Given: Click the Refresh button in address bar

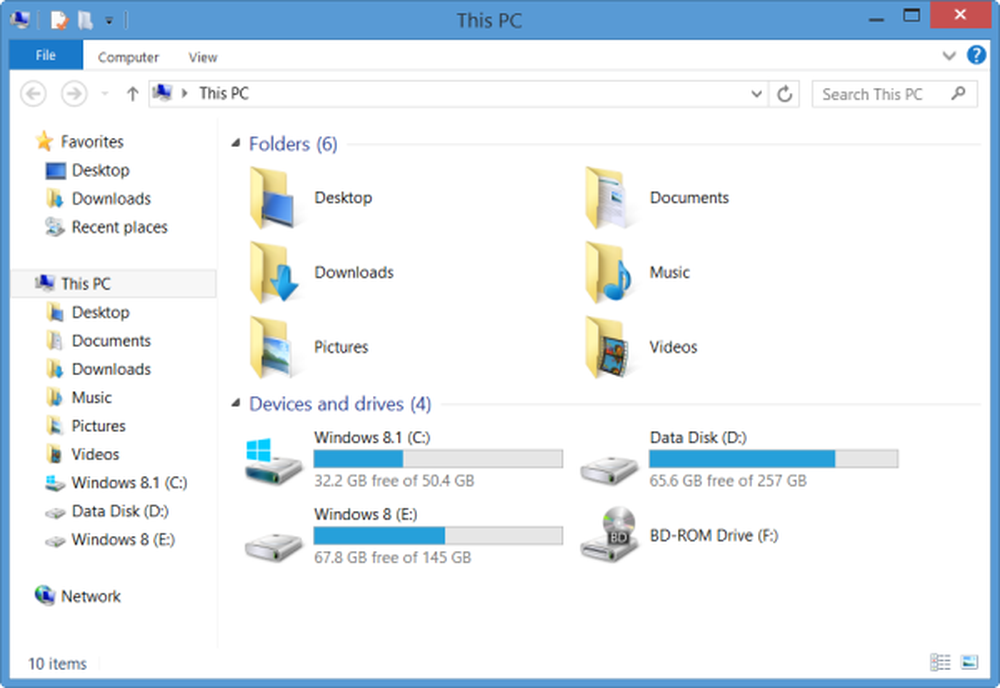Looking at the screenshot, I should (x=785, y=94).
